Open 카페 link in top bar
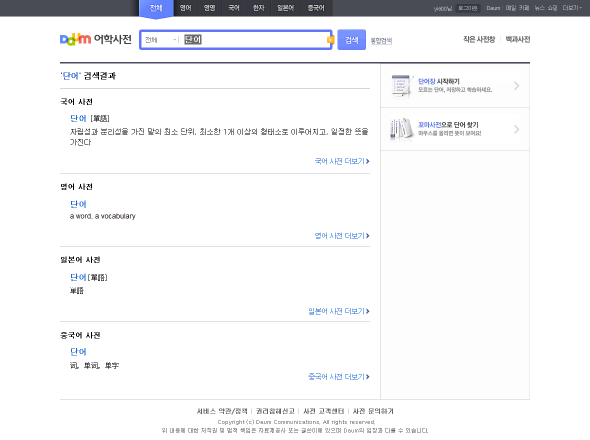 click(x=524, y=8)
